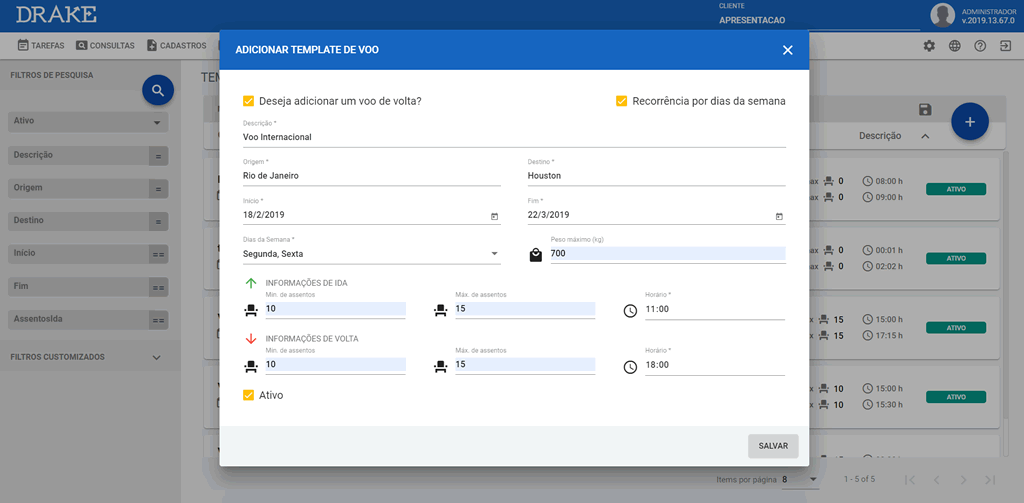
Task: Click the Ida Horário field showing 11:00
Action: 714,309
